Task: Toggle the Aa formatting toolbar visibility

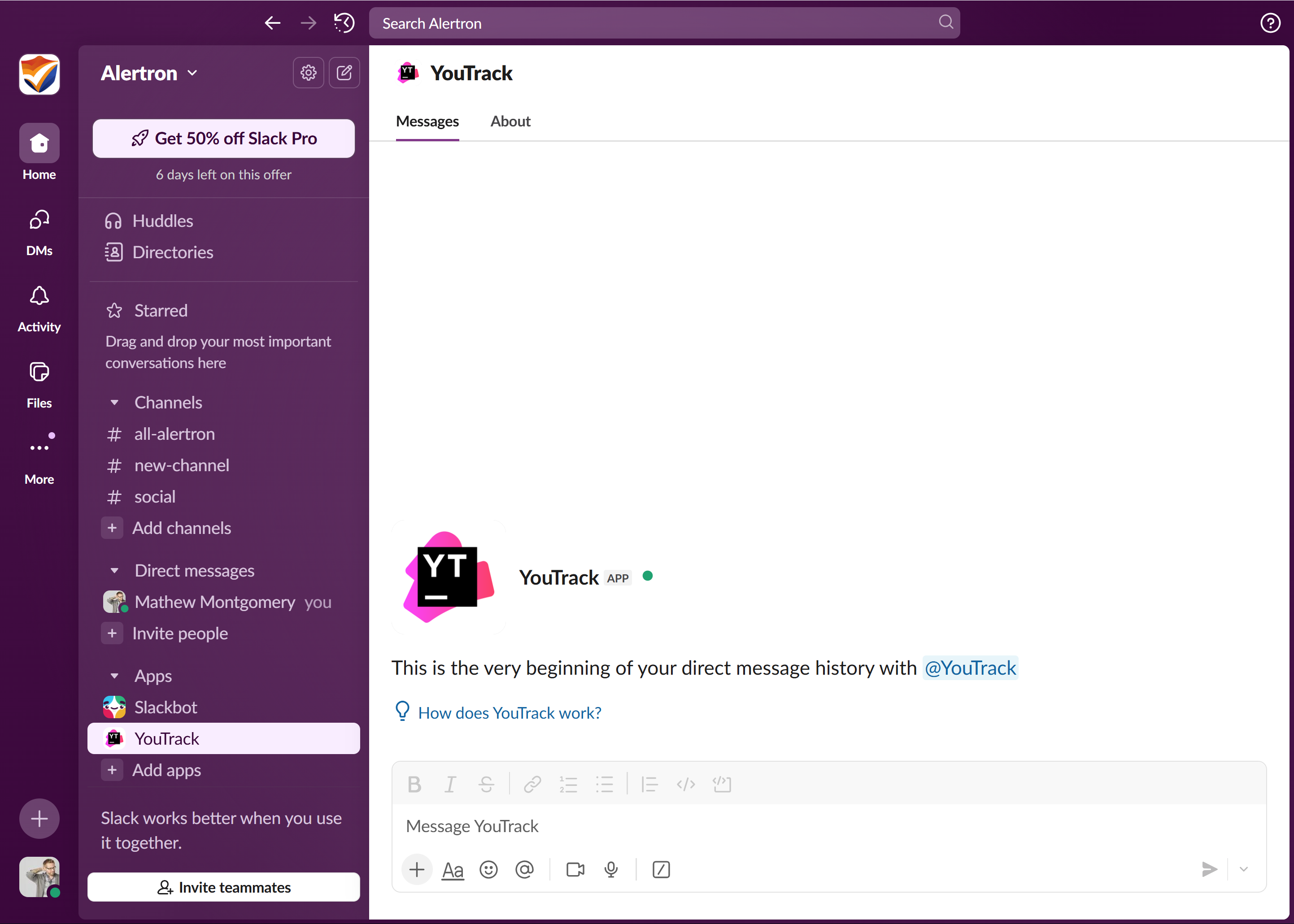Action: pos(453,869)
